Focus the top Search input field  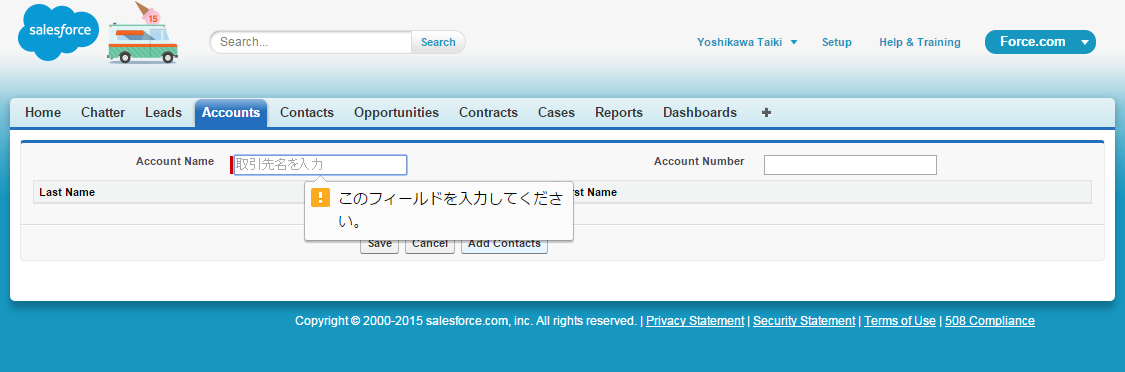(311, 42)
